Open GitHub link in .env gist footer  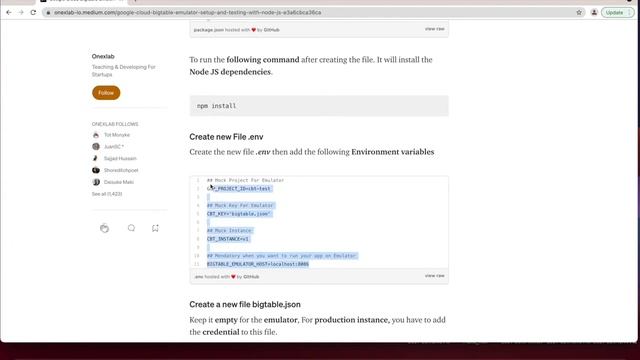pos(251,277)
